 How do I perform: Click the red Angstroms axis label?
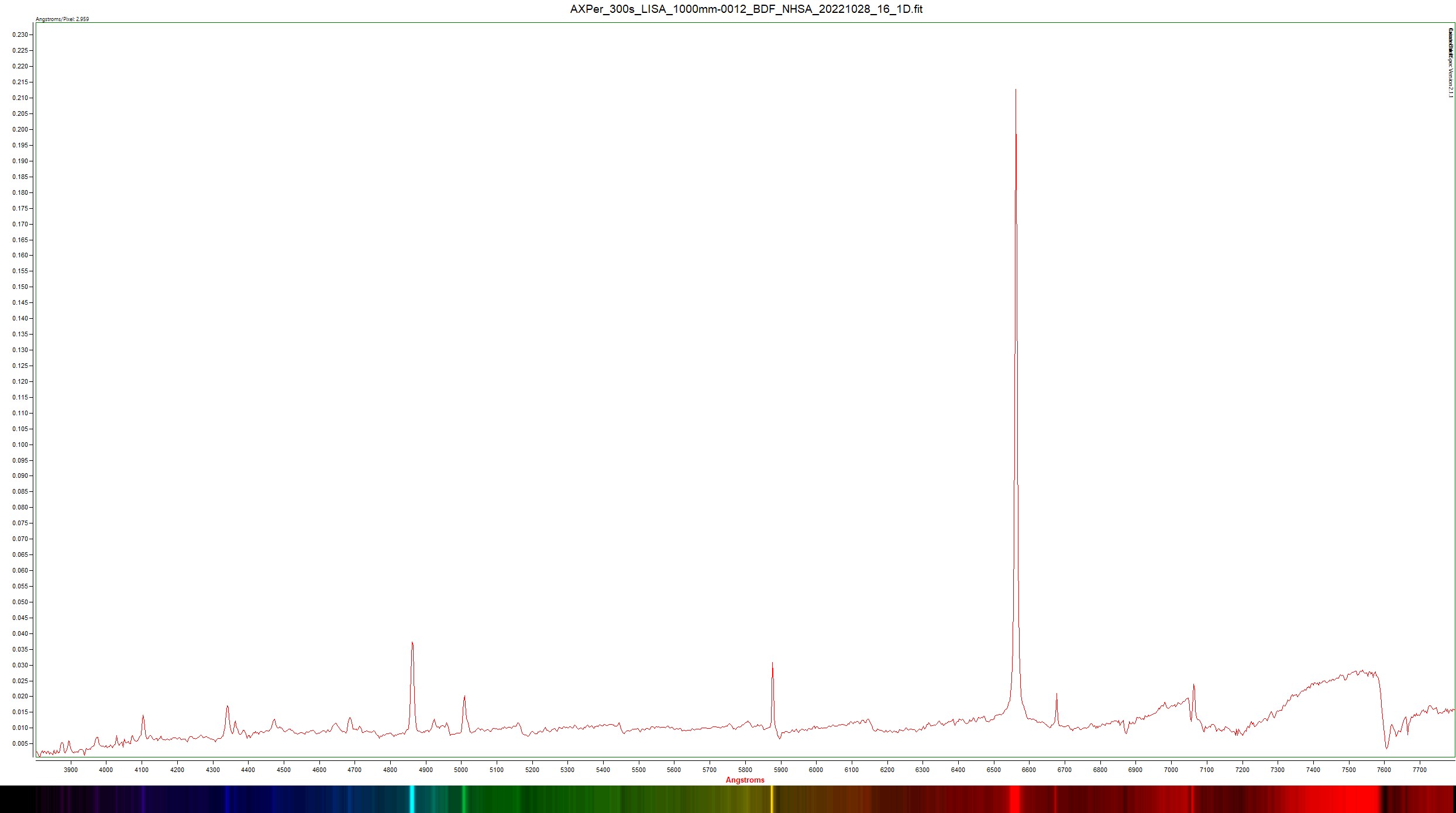(745, 780)
